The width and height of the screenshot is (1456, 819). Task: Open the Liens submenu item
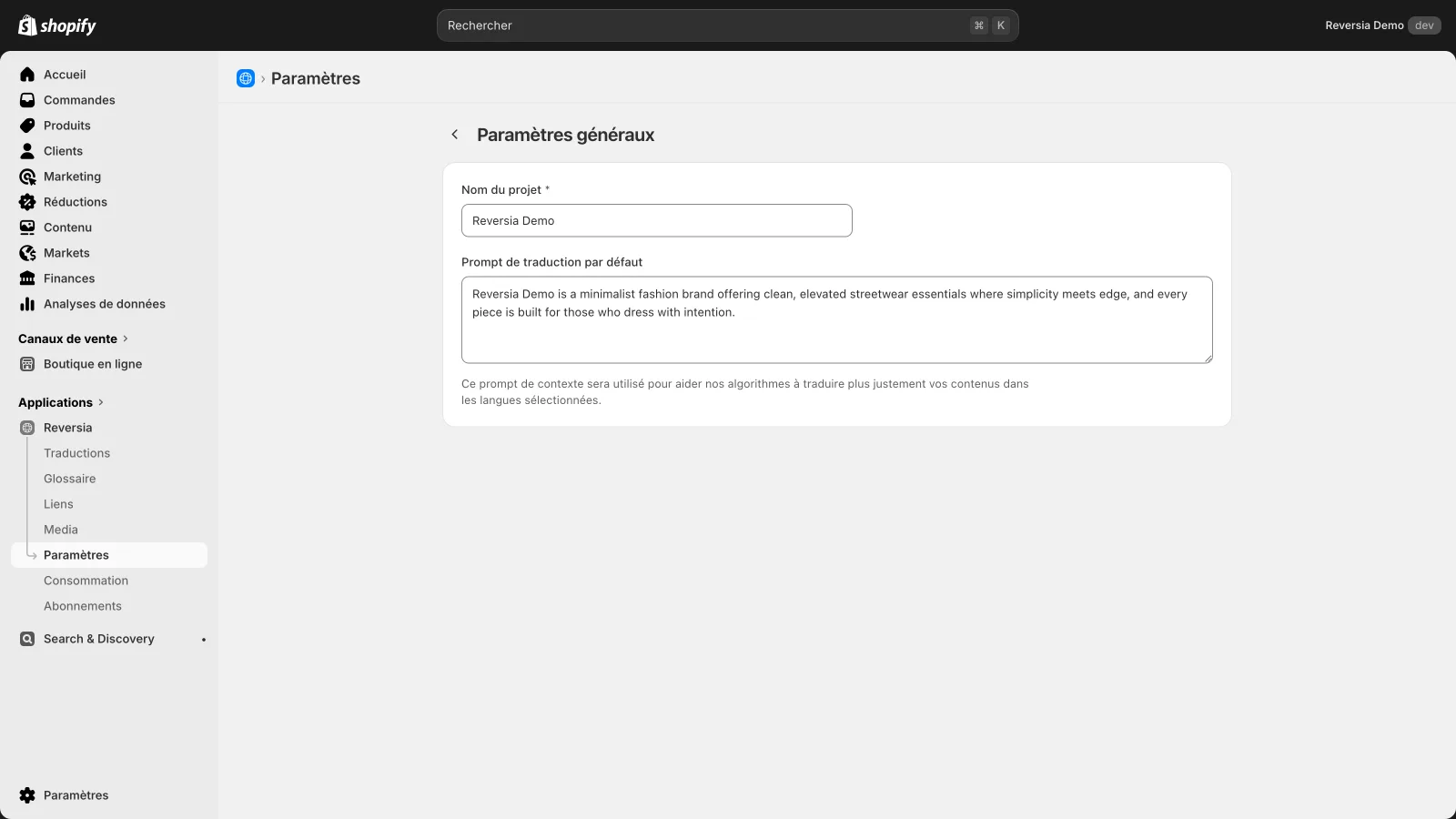coord(58,504)
